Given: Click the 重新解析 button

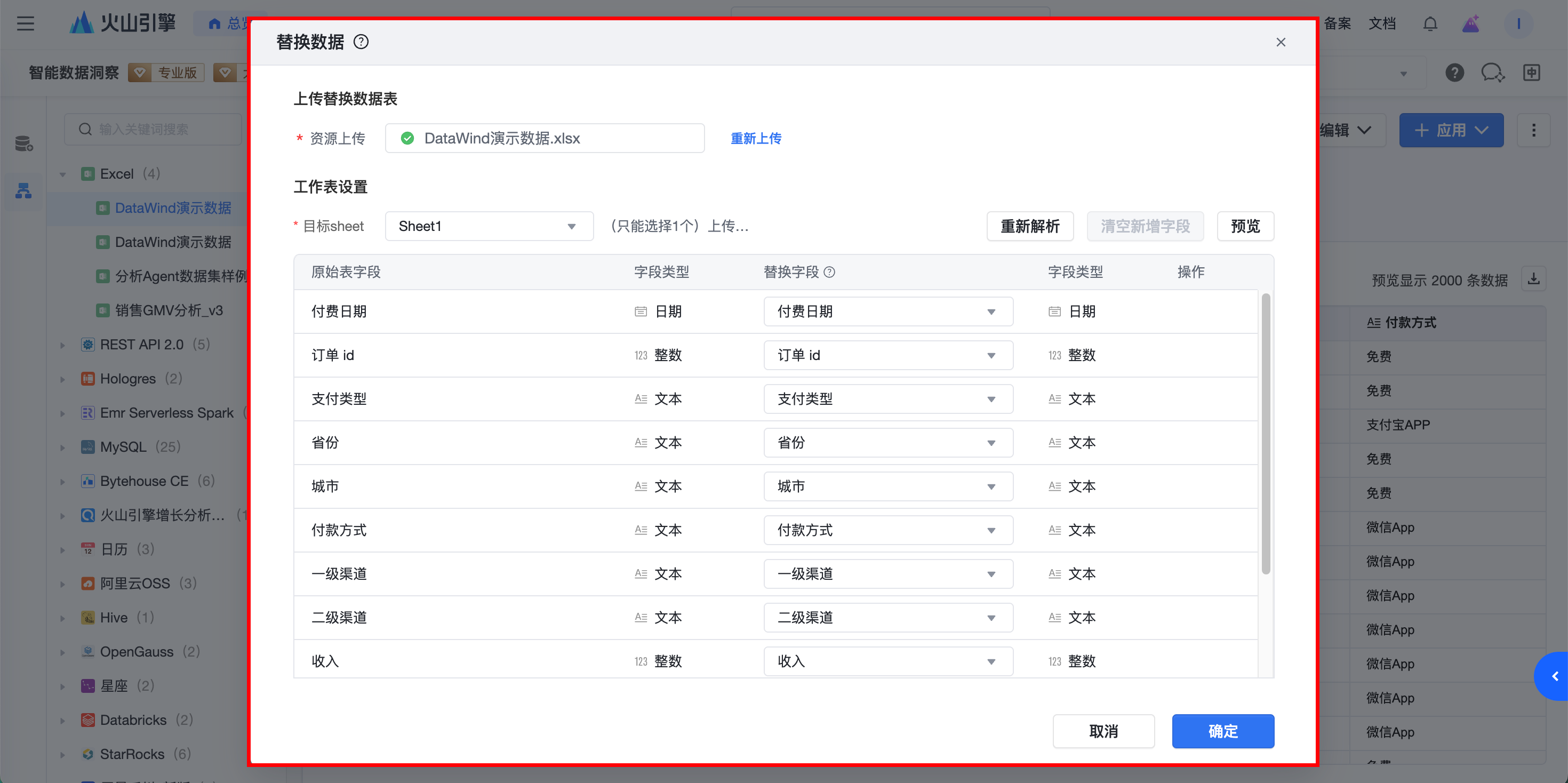Looking at the screenshot, I should click(1029, 227).
